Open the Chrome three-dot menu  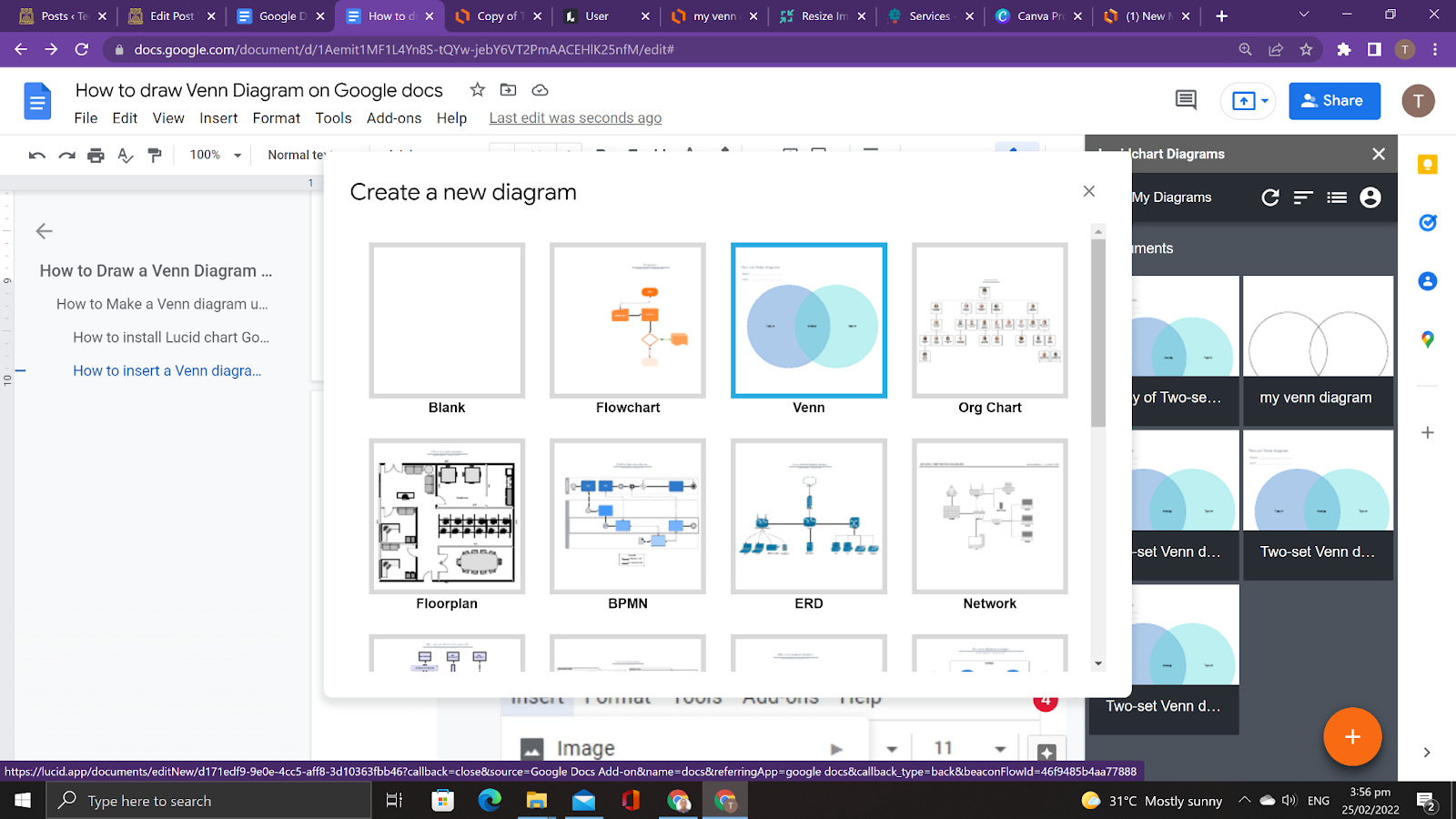pos(1435,49)
